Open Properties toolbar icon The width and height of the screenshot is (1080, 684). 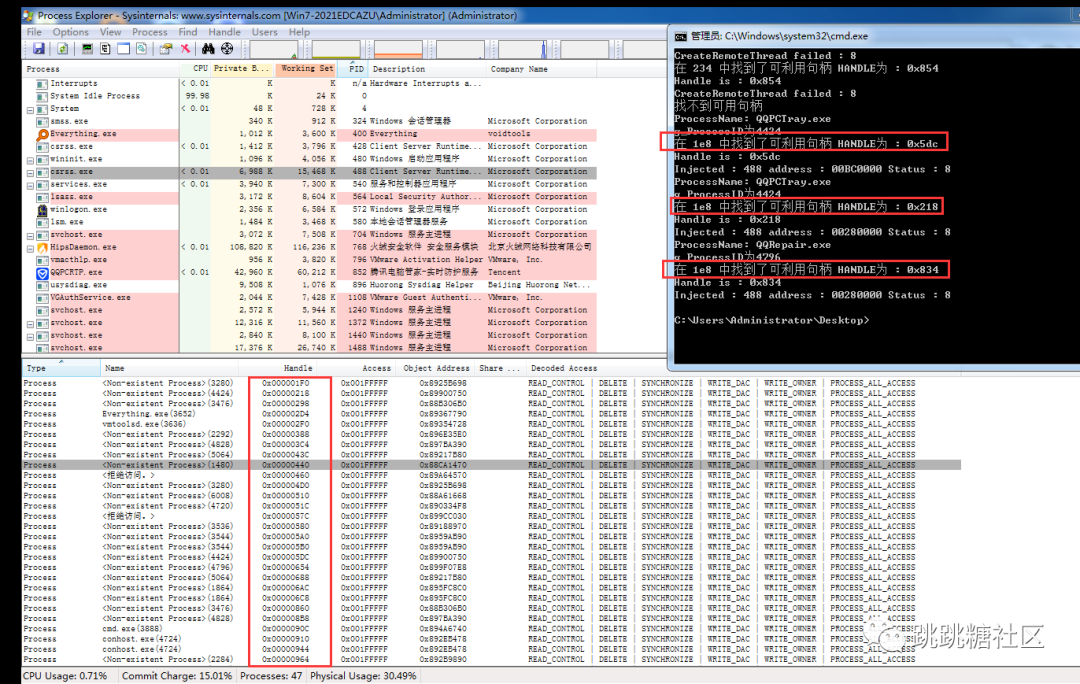165,49
